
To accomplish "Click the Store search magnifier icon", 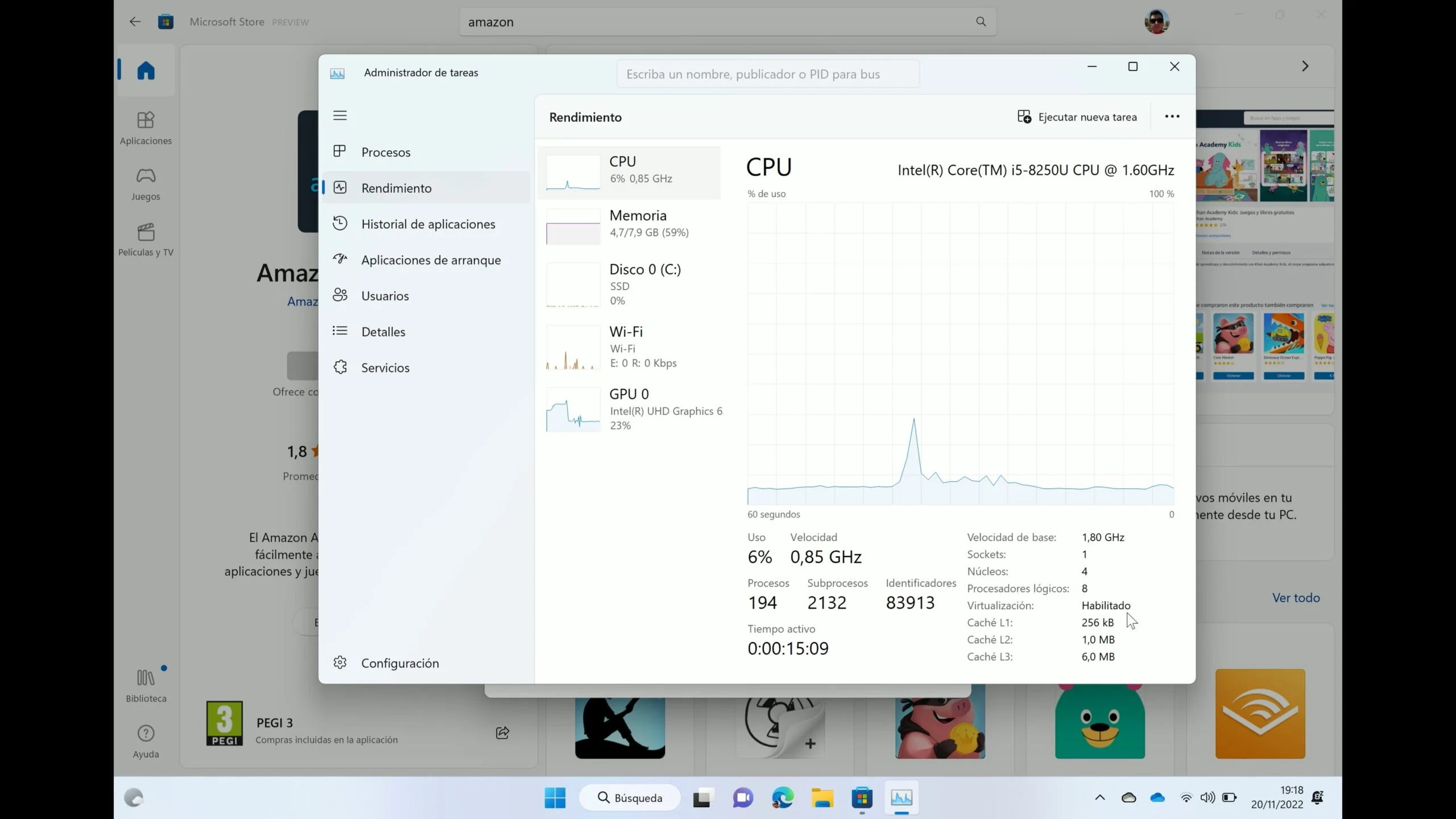I will pos(981,22).
